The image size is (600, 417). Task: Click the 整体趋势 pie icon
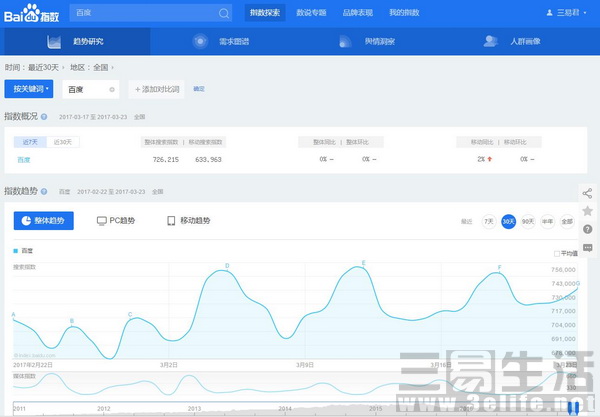(26, 221)
